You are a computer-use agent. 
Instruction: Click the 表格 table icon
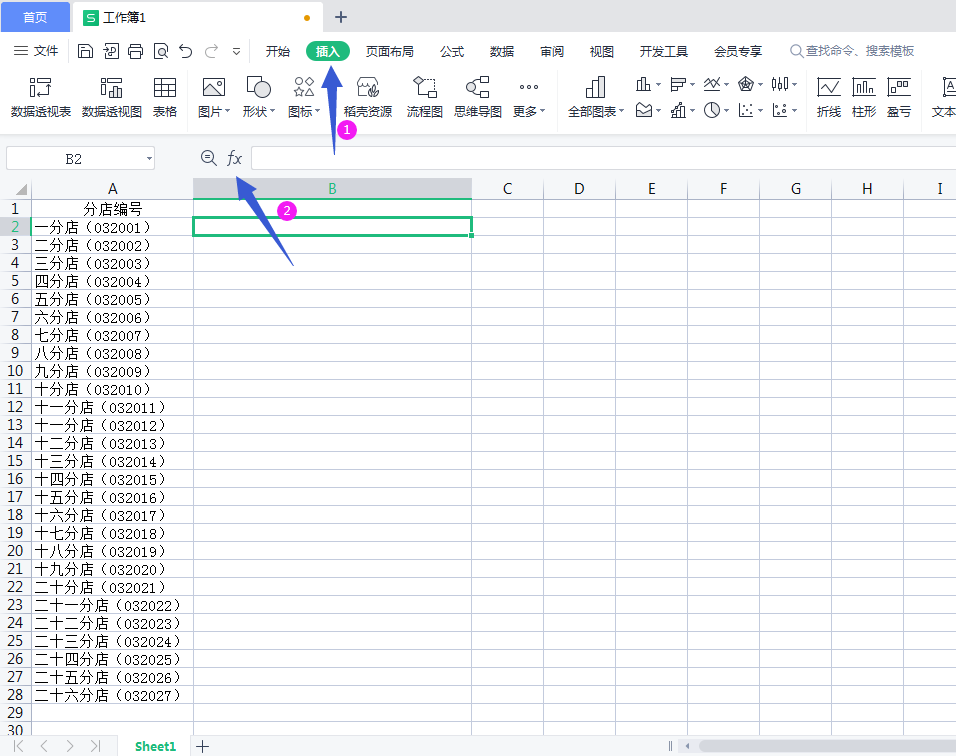tap(165, 98)
